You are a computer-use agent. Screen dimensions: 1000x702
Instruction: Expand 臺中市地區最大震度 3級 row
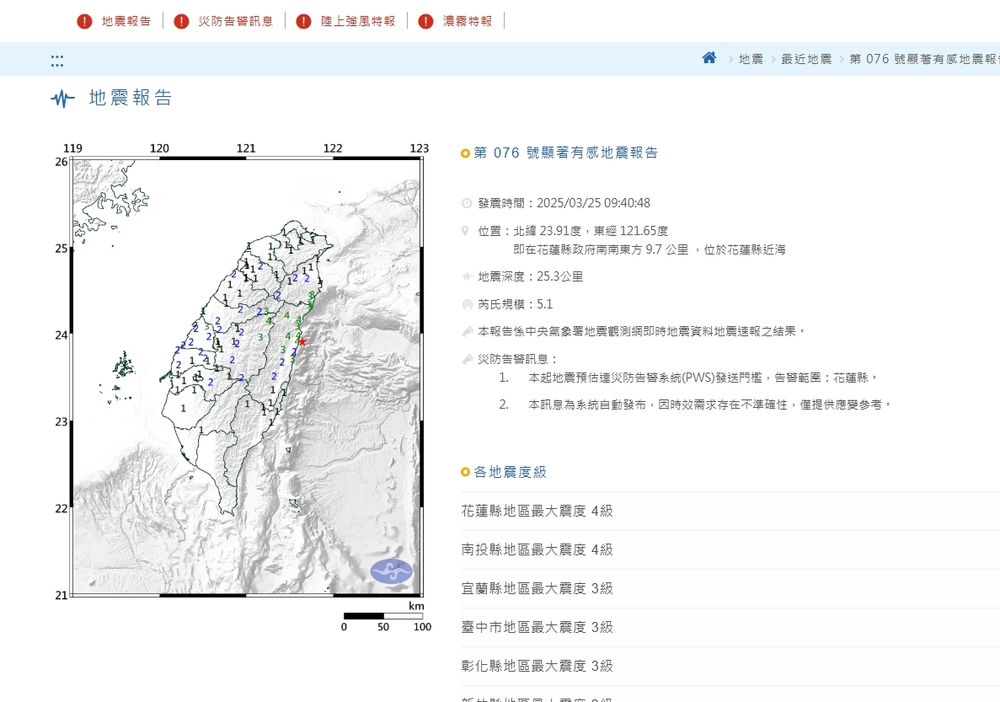point(537,627)
